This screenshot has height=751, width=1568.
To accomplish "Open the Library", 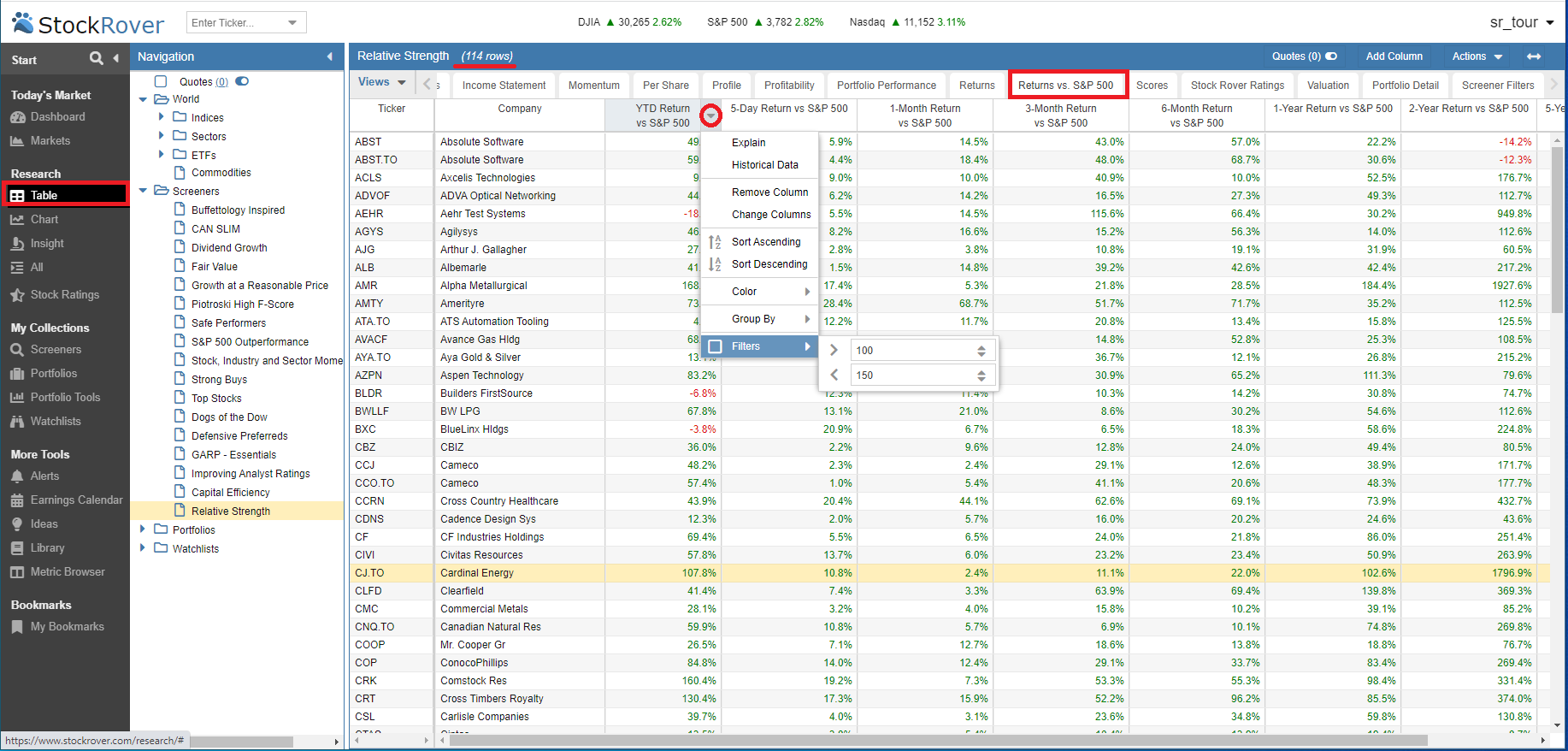I will click(47, 547).
